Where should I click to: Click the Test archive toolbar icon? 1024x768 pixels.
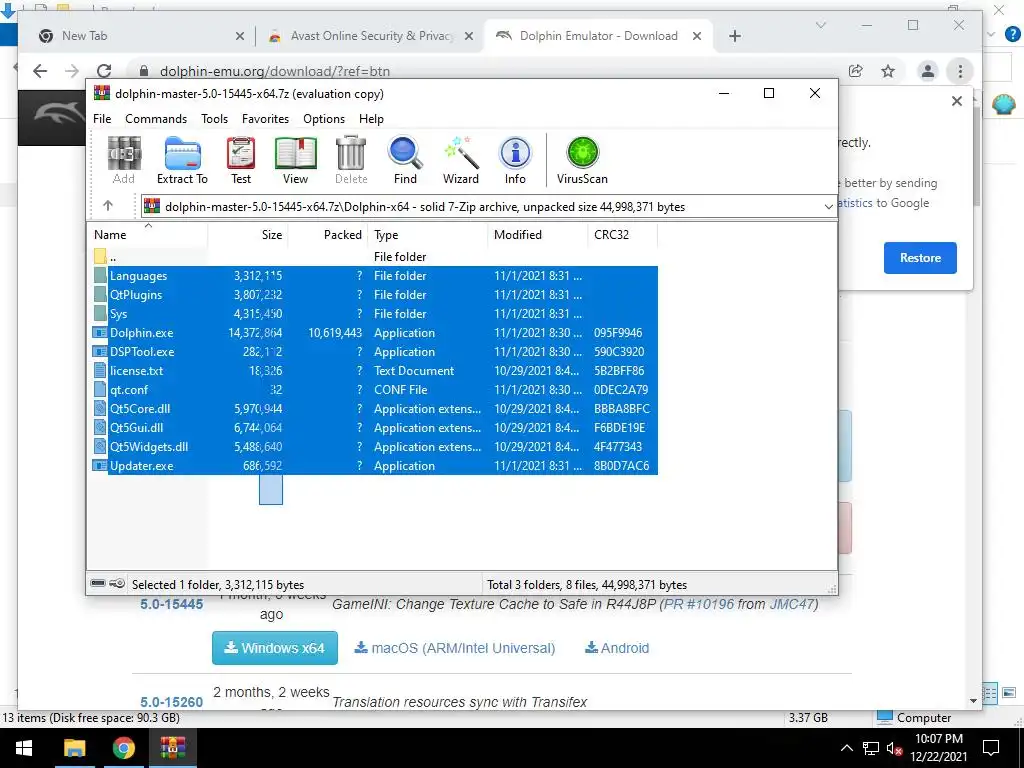point(240,160)
